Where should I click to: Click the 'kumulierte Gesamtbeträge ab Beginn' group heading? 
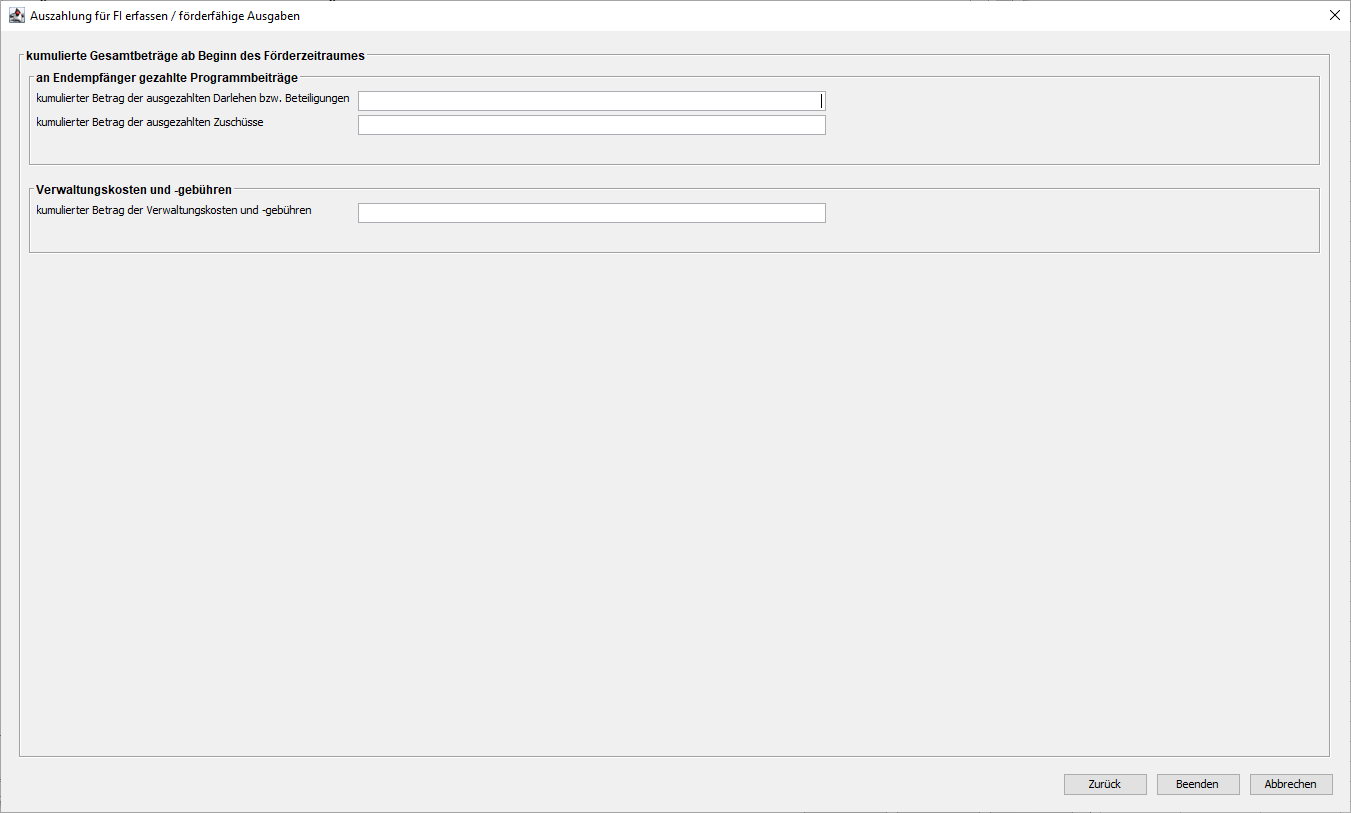[x=195, y=56]
